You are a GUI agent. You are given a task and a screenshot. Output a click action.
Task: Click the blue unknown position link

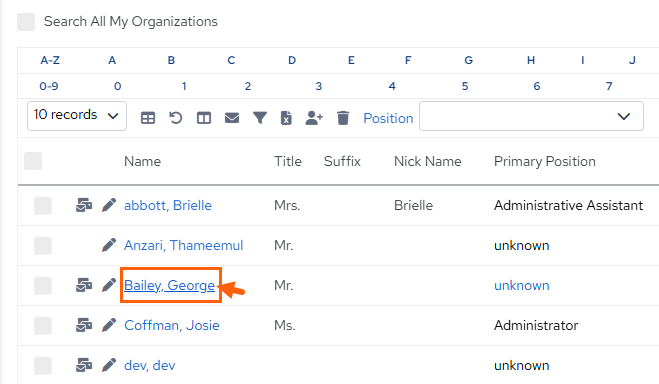click(522, 285)
